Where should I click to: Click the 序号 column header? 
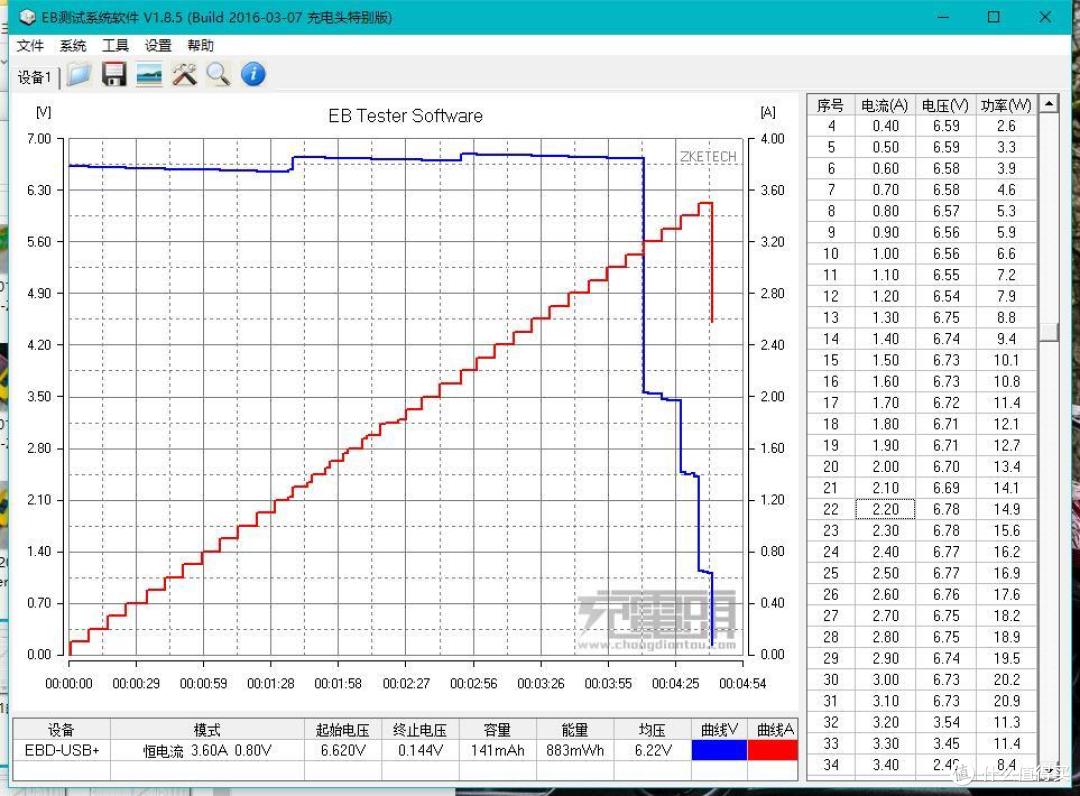(830, 105)
